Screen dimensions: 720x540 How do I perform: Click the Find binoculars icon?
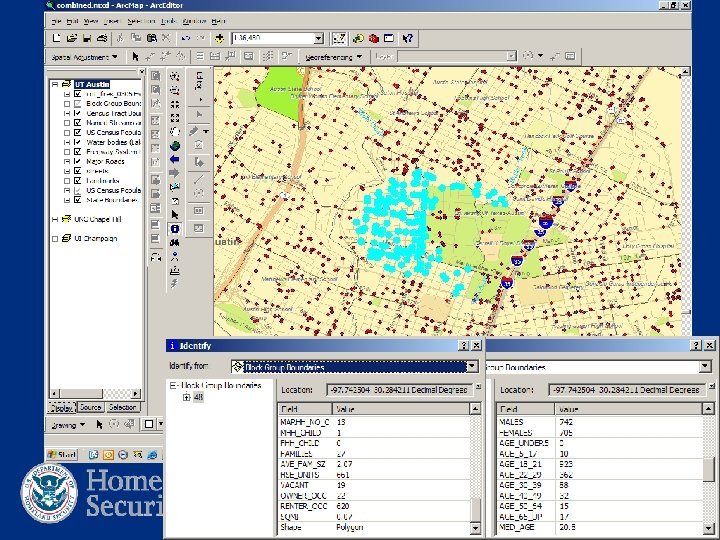(174, 242)
